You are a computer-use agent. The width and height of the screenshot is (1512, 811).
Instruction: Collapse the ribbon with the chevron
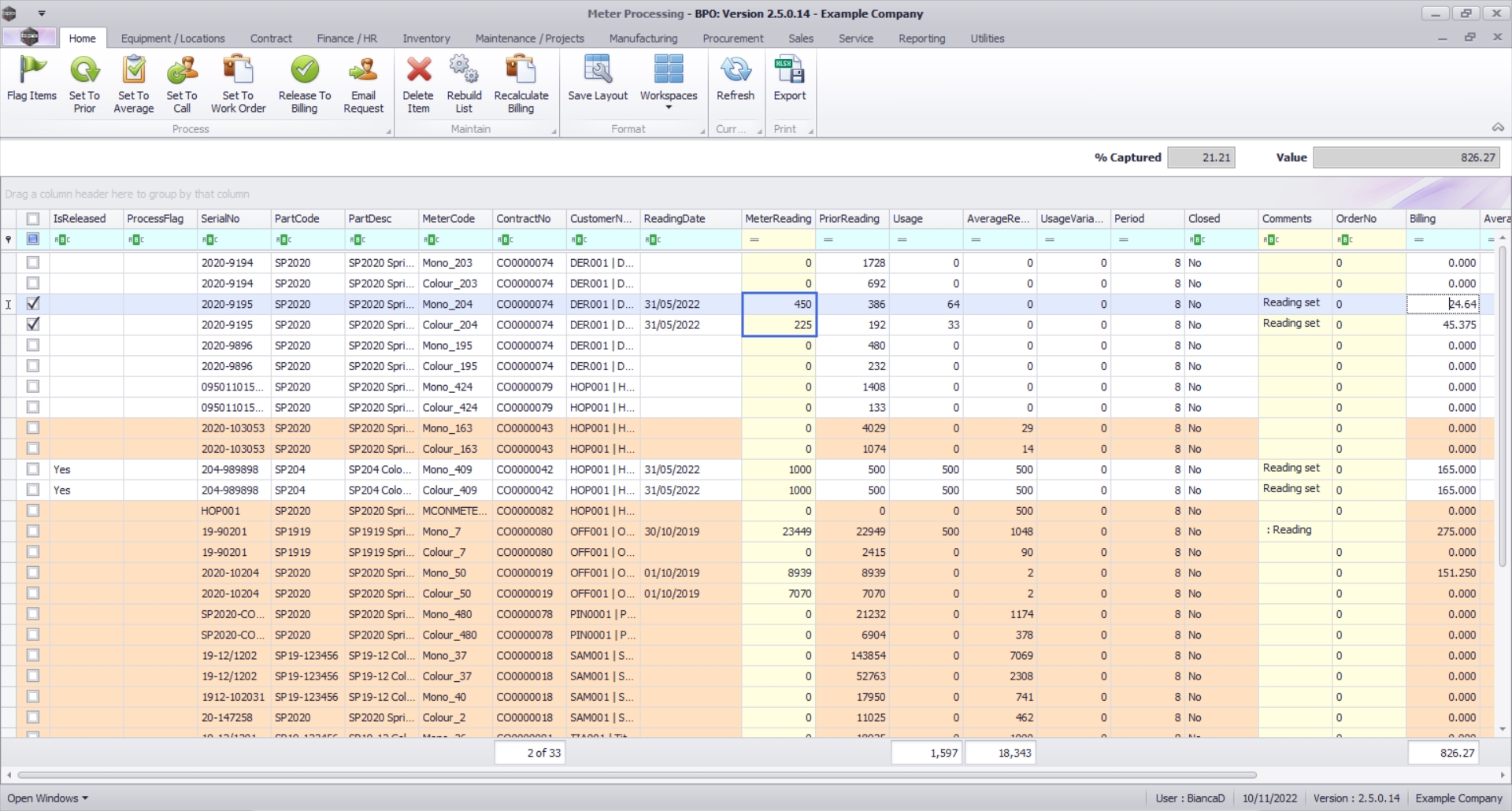pyautogui.click(x=1498, y=128)
